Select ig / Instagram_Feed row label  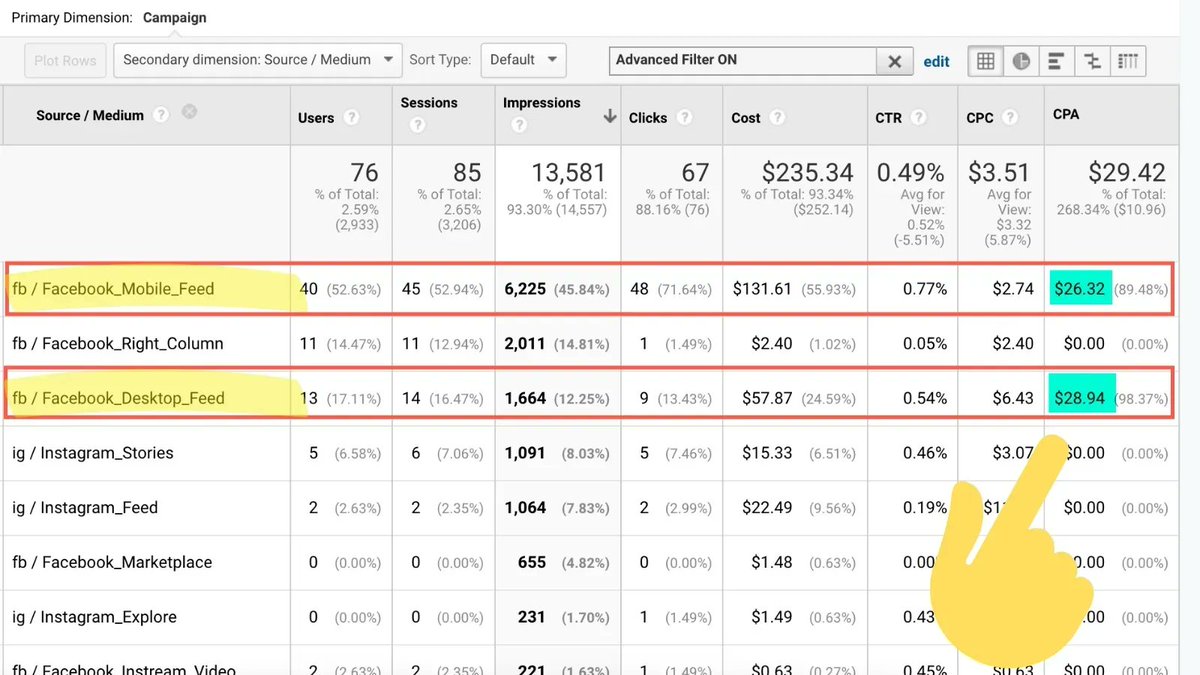click(x=85, y=508)
